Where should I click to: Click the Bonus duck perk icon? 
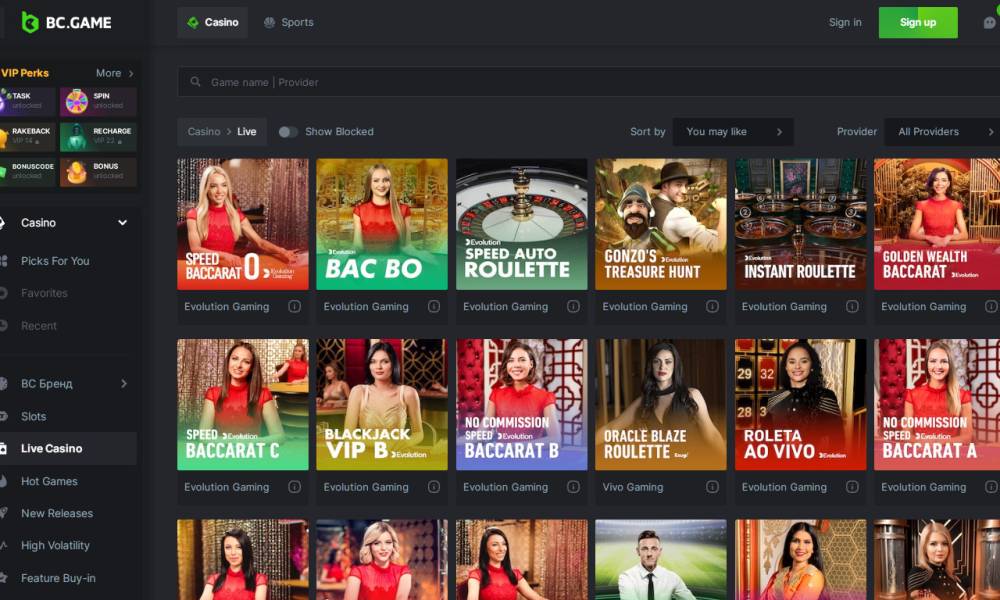(x=77, y=172)
